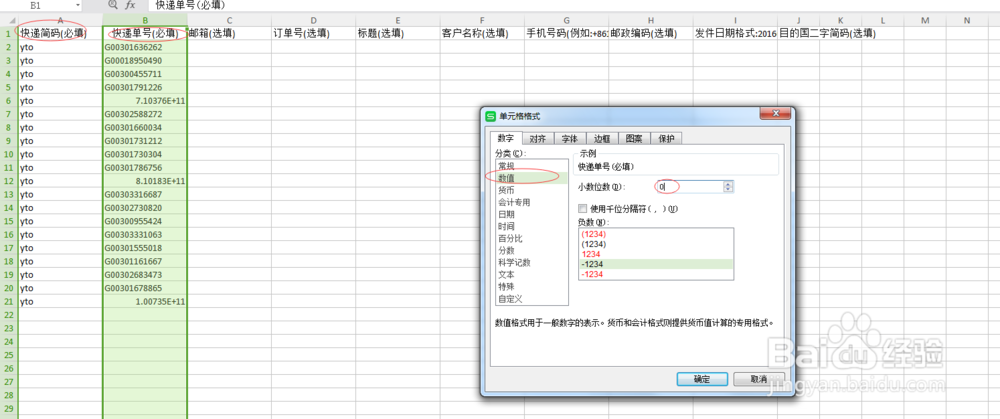Click the Name Box showing B1

[x=37, y=4]
